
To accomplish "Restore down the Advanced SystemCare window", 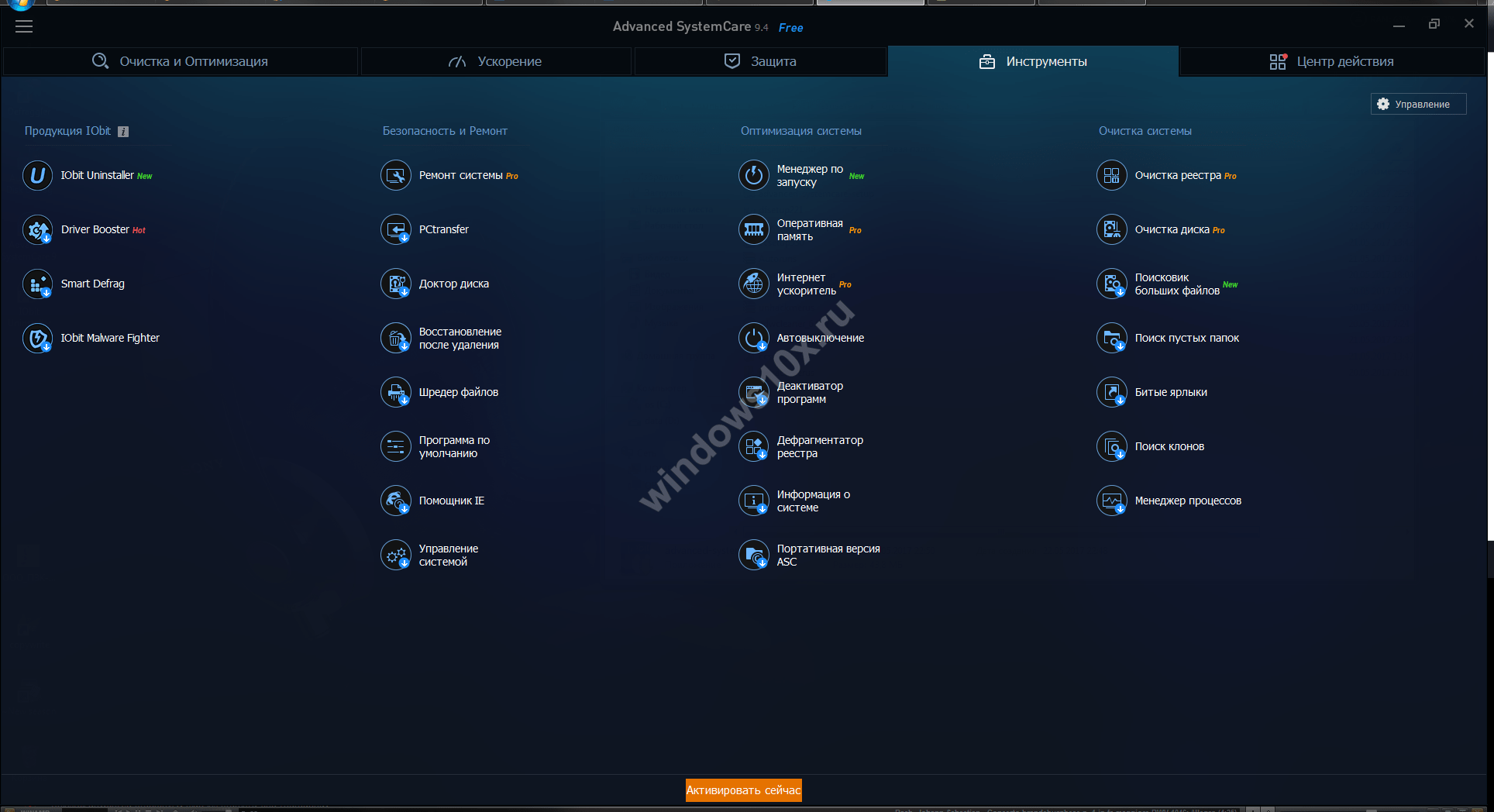I will coord(1434,24).
